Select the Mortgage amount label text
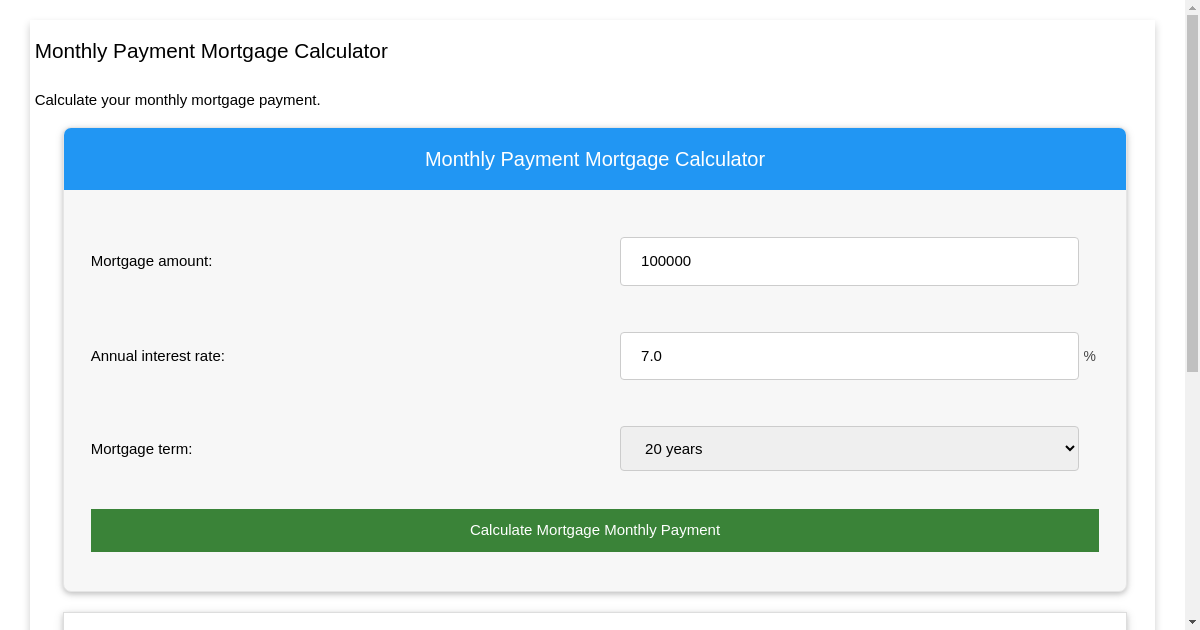1200x630 pixels. [151, 261]
